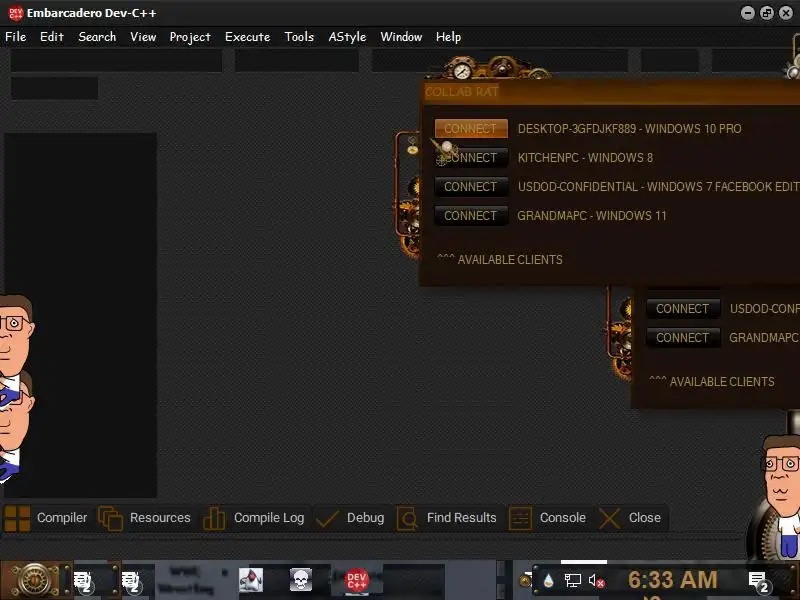The image size is (800, 600).
Task: Open the Project menu
Action: [190, 37]
